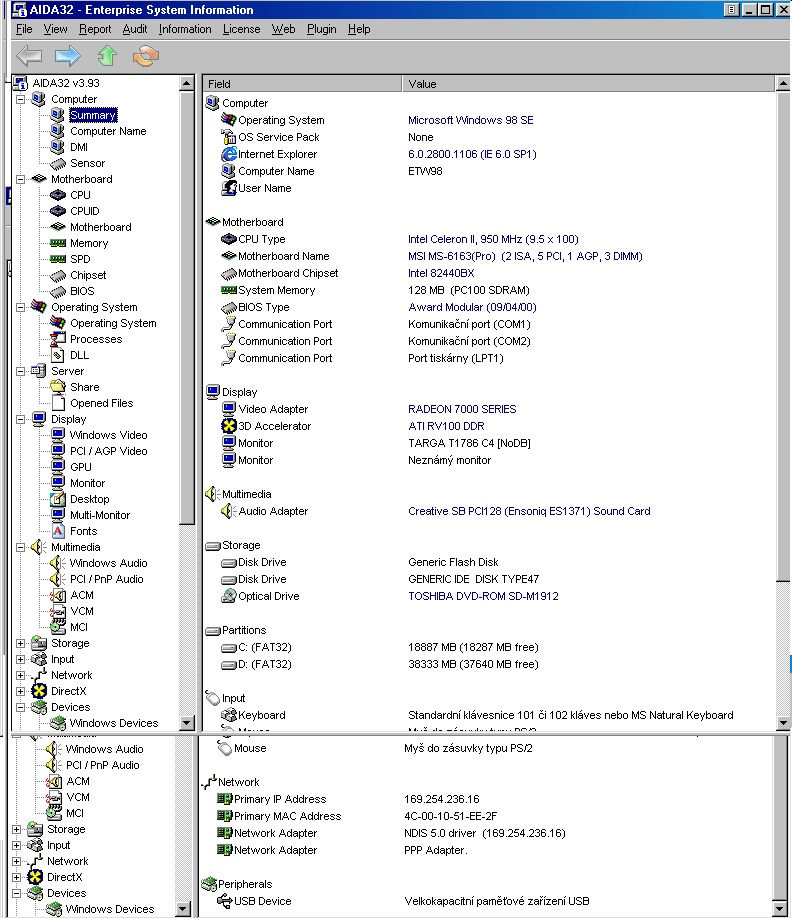Follow the MSI MS-6163(Pro) motherboard link

pos(525,256)
